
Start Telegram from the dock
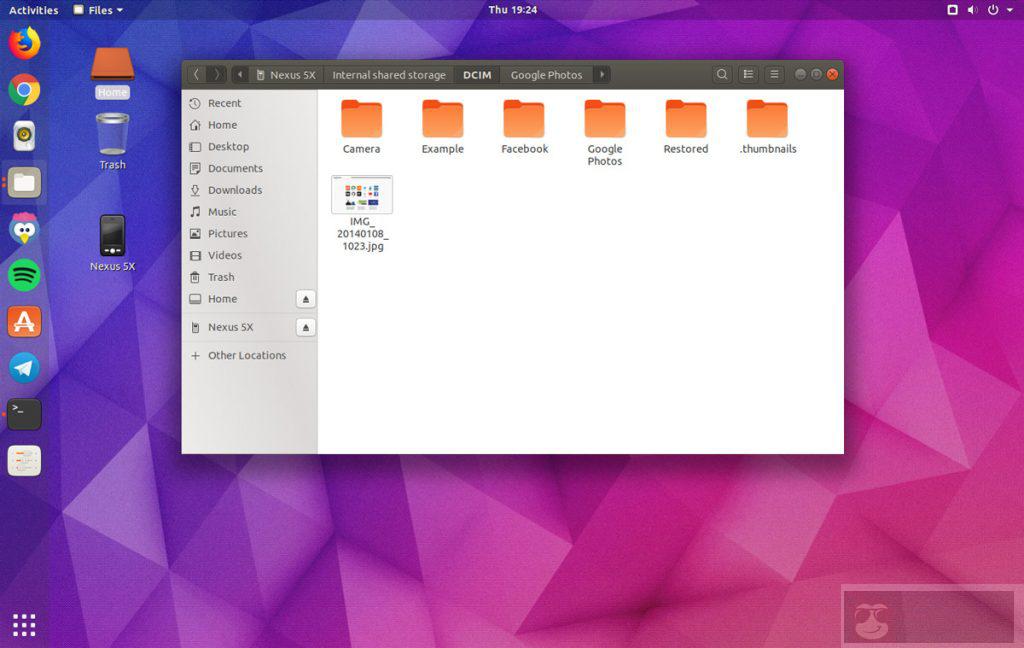[x=23, y=368]
